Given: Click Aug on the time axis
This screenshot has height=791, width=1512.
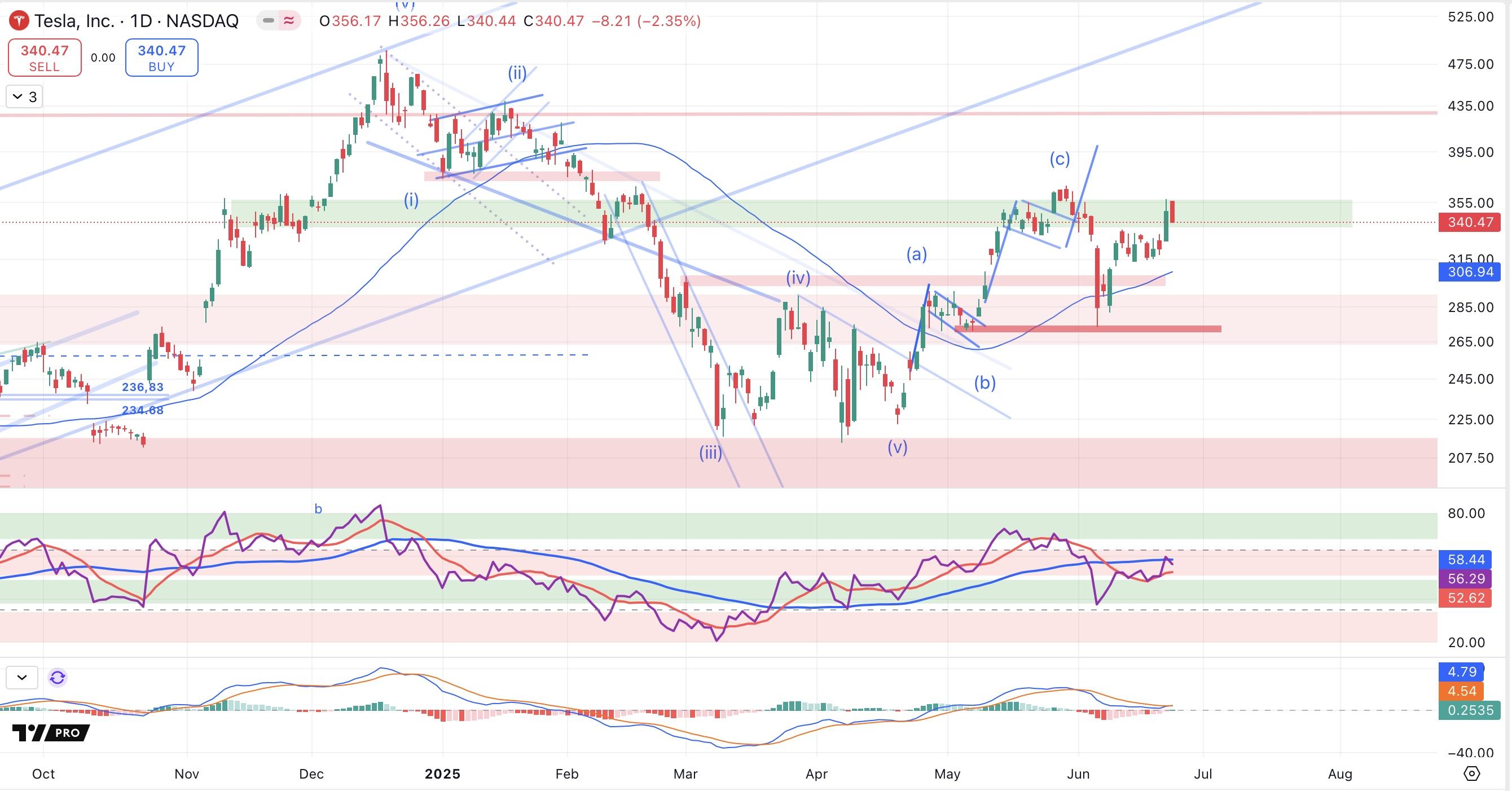Looking at the screenshot, I should click(1340, 774).
